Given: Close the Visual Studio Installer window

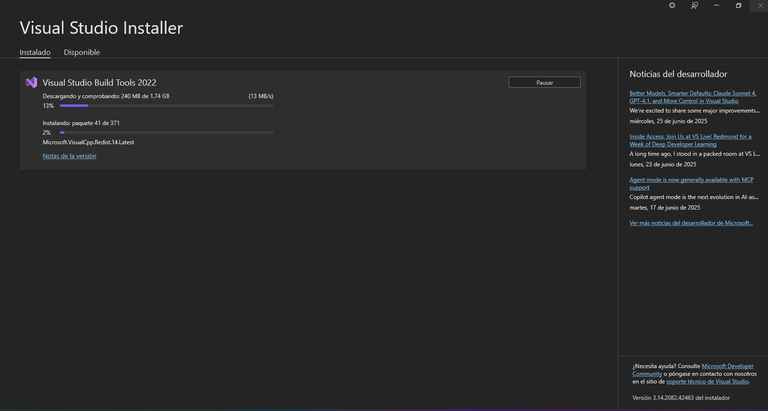Looking at the screenshot, I should coord(760,5).
